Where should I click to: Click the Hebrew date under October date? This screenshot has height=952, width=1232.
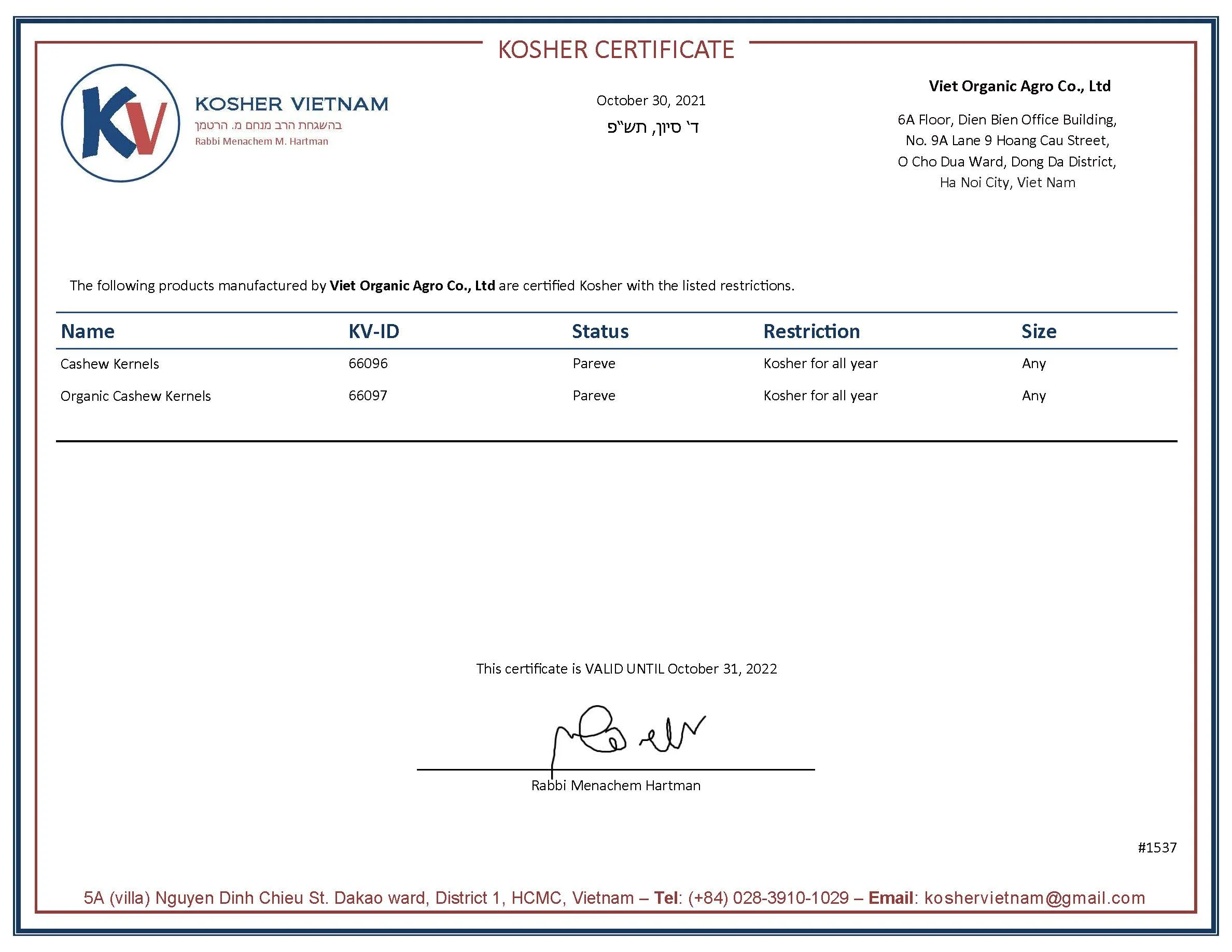tap(653, 128)
